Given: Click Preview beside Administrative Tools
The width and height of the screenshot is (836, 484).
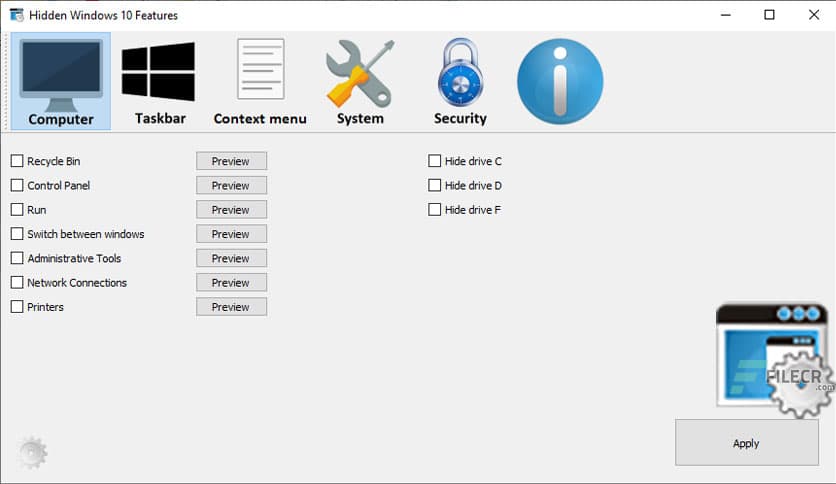Looking at the screenshot, I should pyautogui.click(x=231, y=258).
